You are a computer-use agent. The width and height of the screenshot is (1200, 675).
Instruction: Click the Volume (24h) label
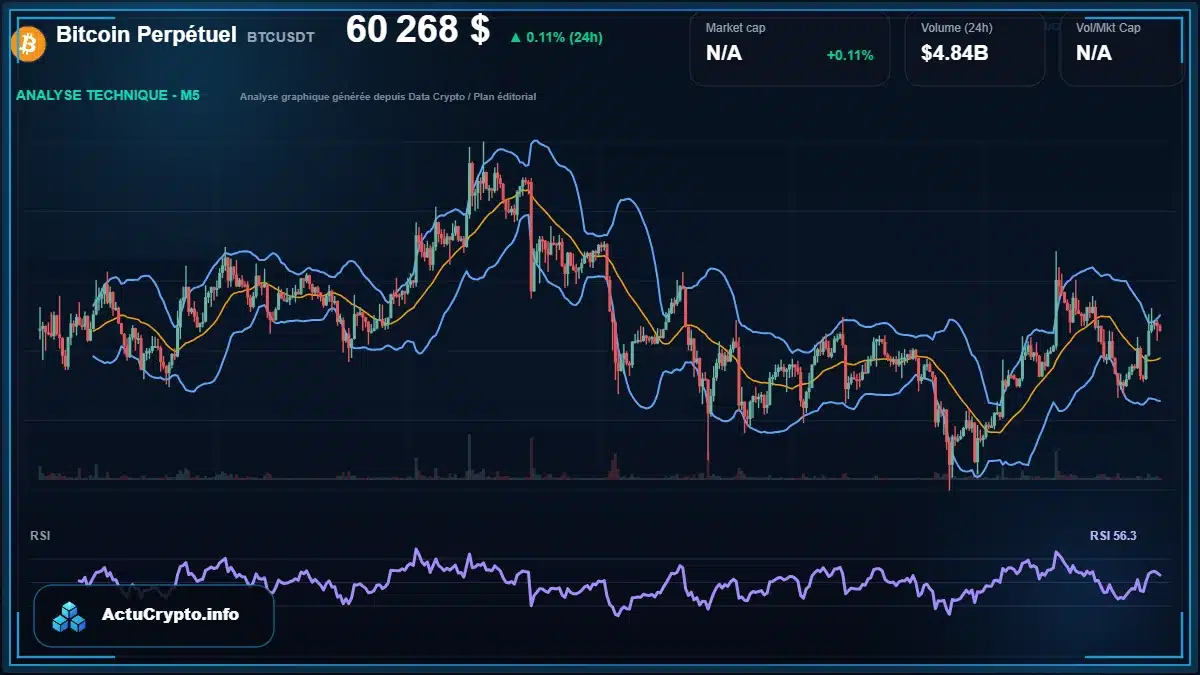point(957,28)
